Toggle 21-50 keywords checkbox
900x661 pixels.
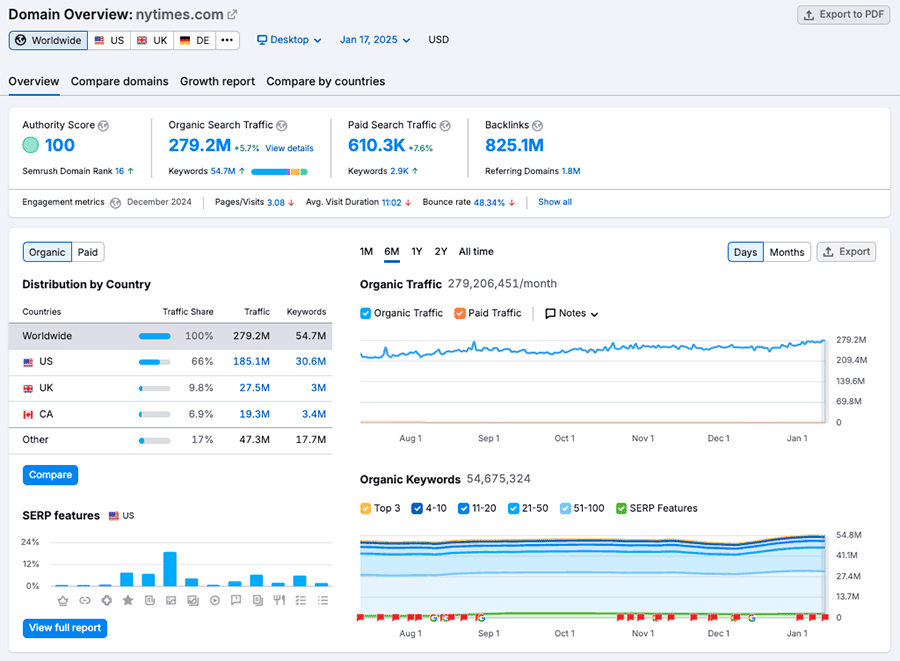click(514, 508)
